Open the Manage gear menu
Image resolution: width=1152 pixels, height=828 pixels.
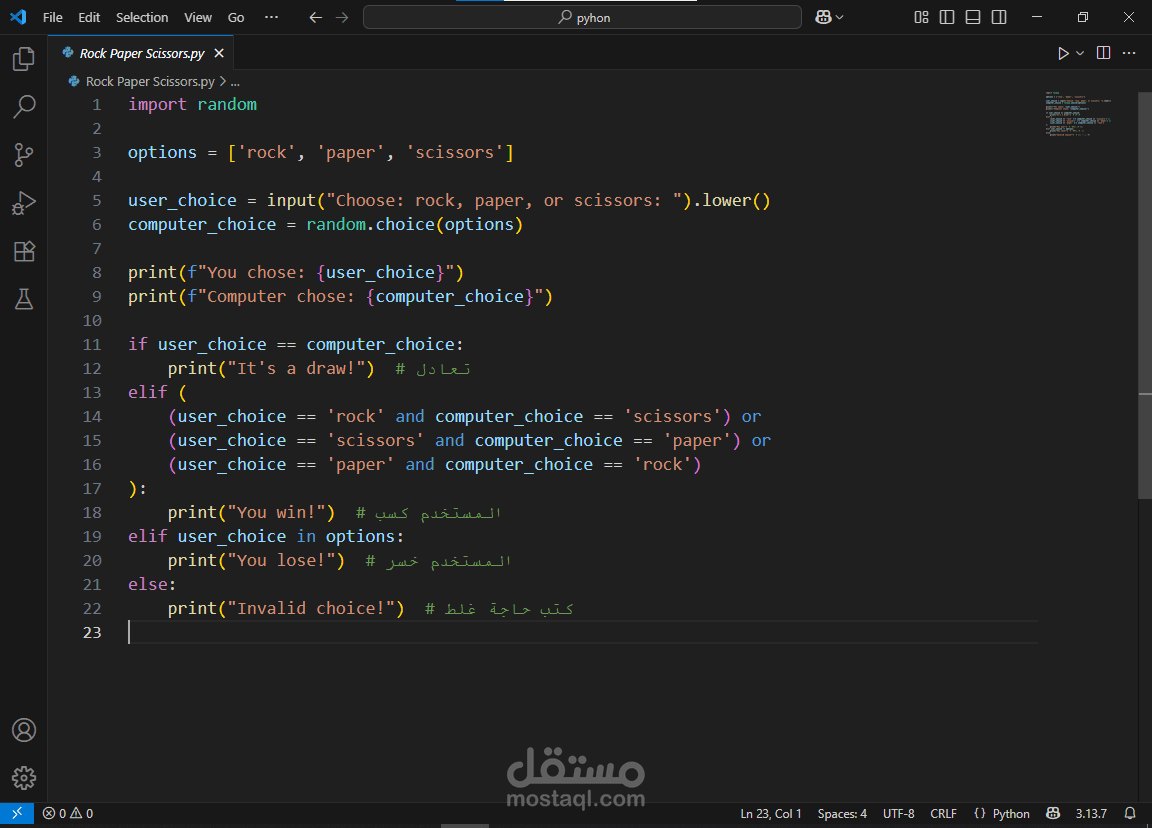click(24, 778)
